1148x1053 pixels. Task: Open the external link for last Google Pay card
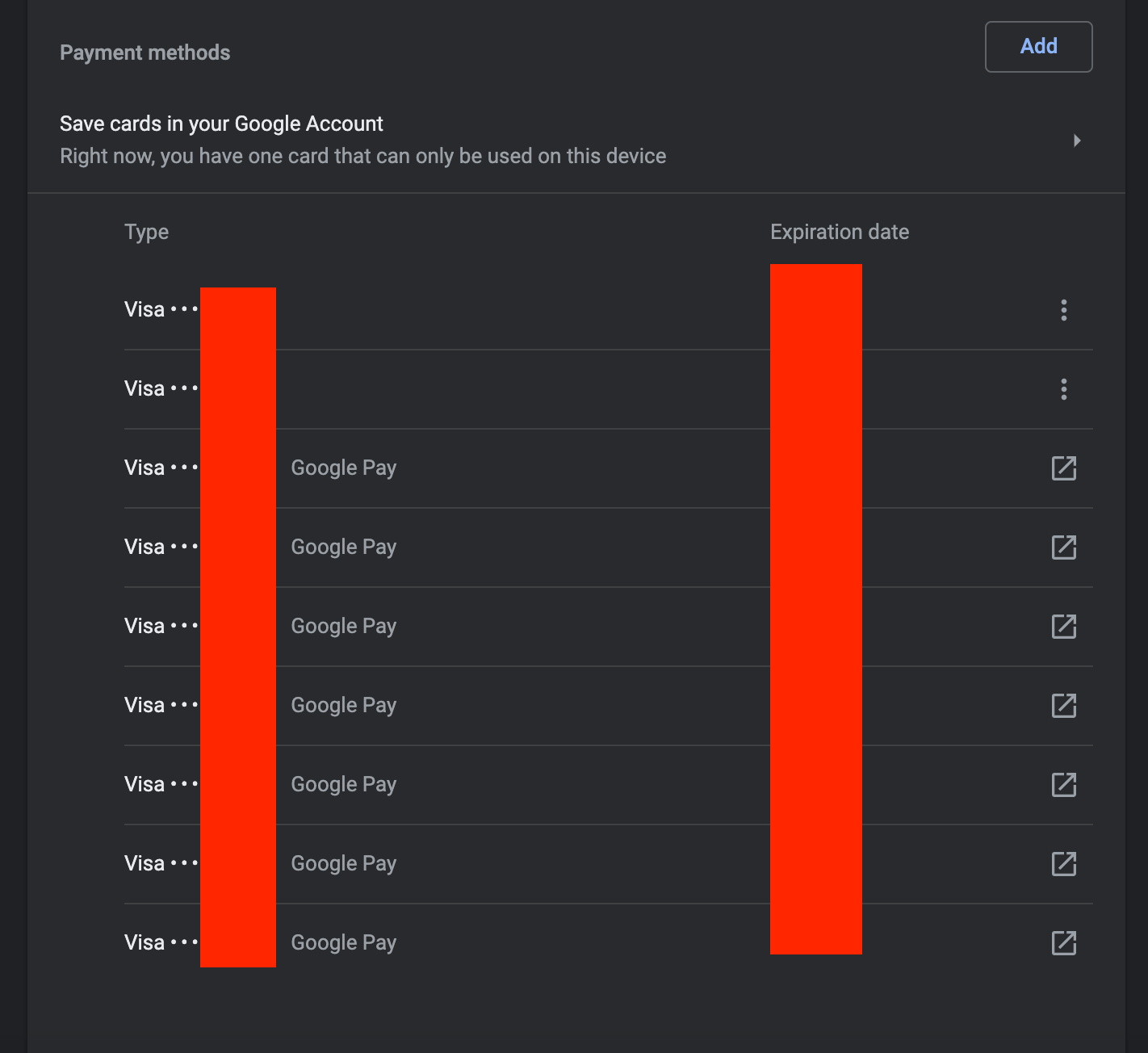click(1064, 942)
